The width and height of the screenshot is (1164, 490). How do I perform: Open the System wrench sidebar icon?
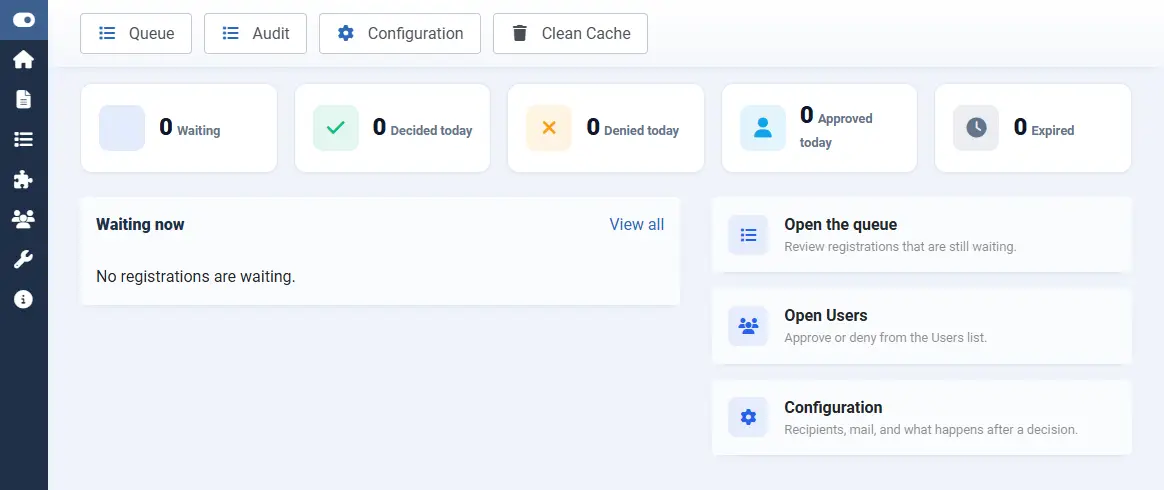click(x=24, y=259)
